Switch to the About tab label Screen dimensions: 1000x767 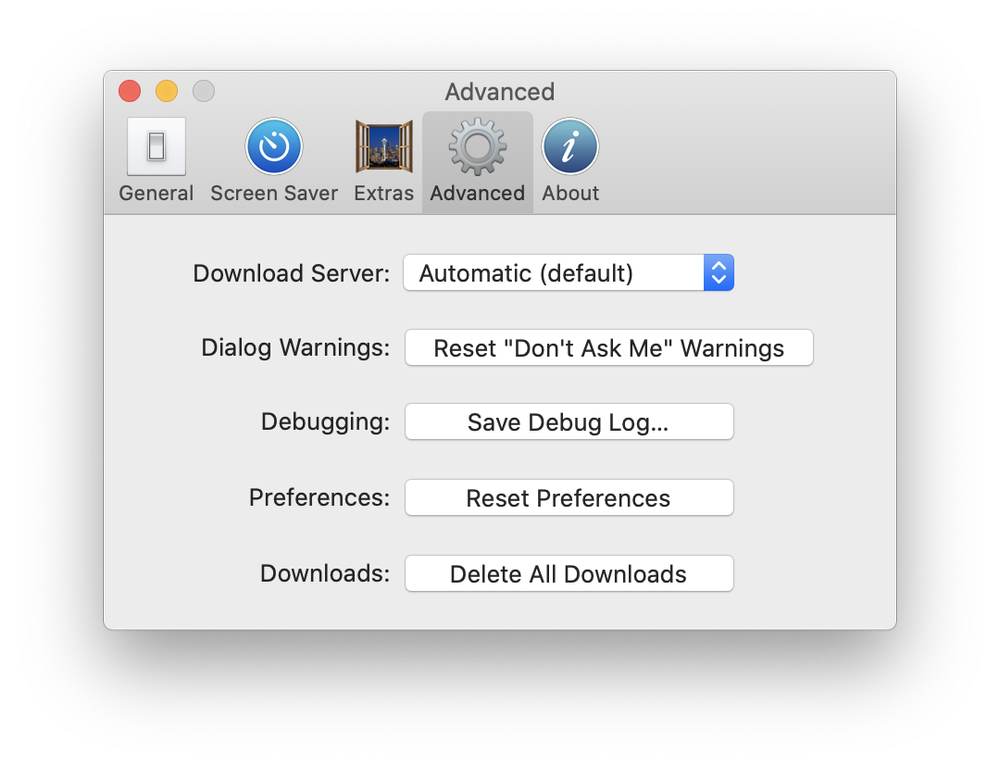570,193
